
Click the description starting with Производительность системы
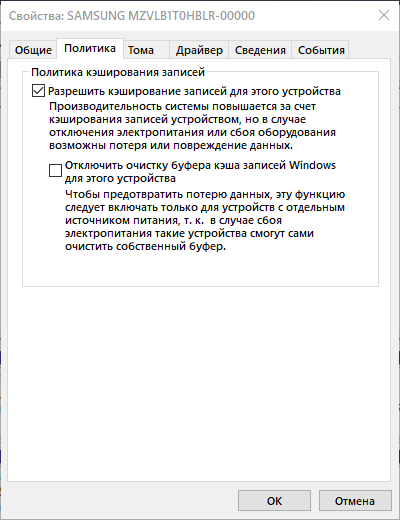pyautogui.click(x=192, y=126)
